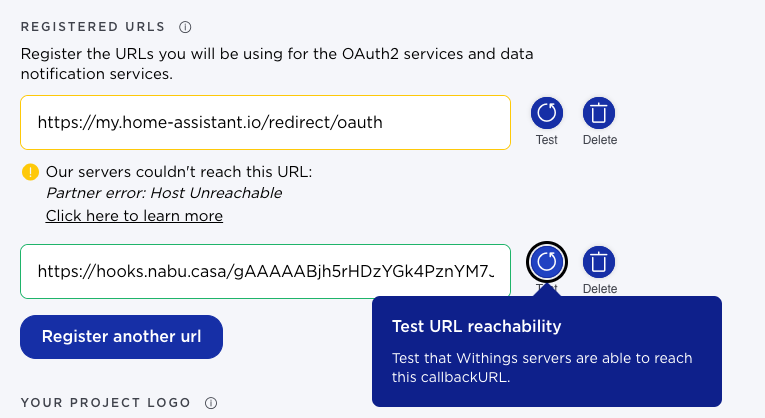Click the Test label under first refresh icon
765x418 pixels.
(x=546, y=140)
